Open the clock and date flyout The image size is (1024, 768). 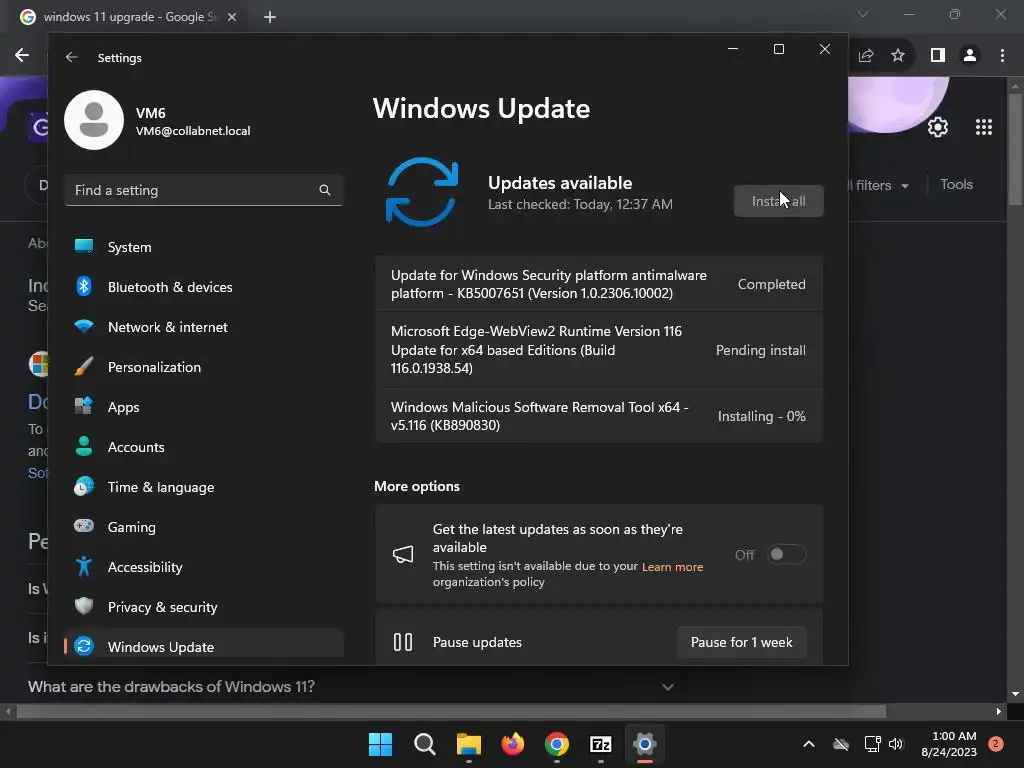click(948, 744)
